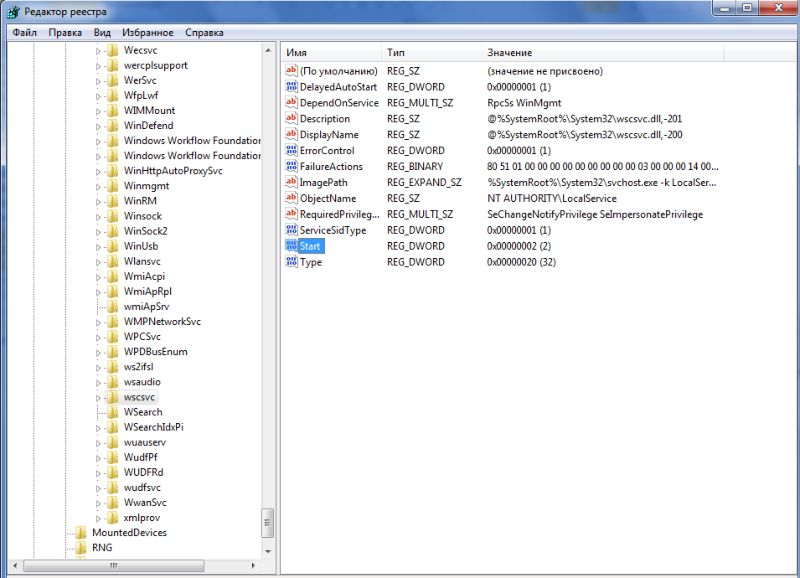Screen dimensions: 800x578
Task: Select the WSearch key in tree
Action: (143, 412)
